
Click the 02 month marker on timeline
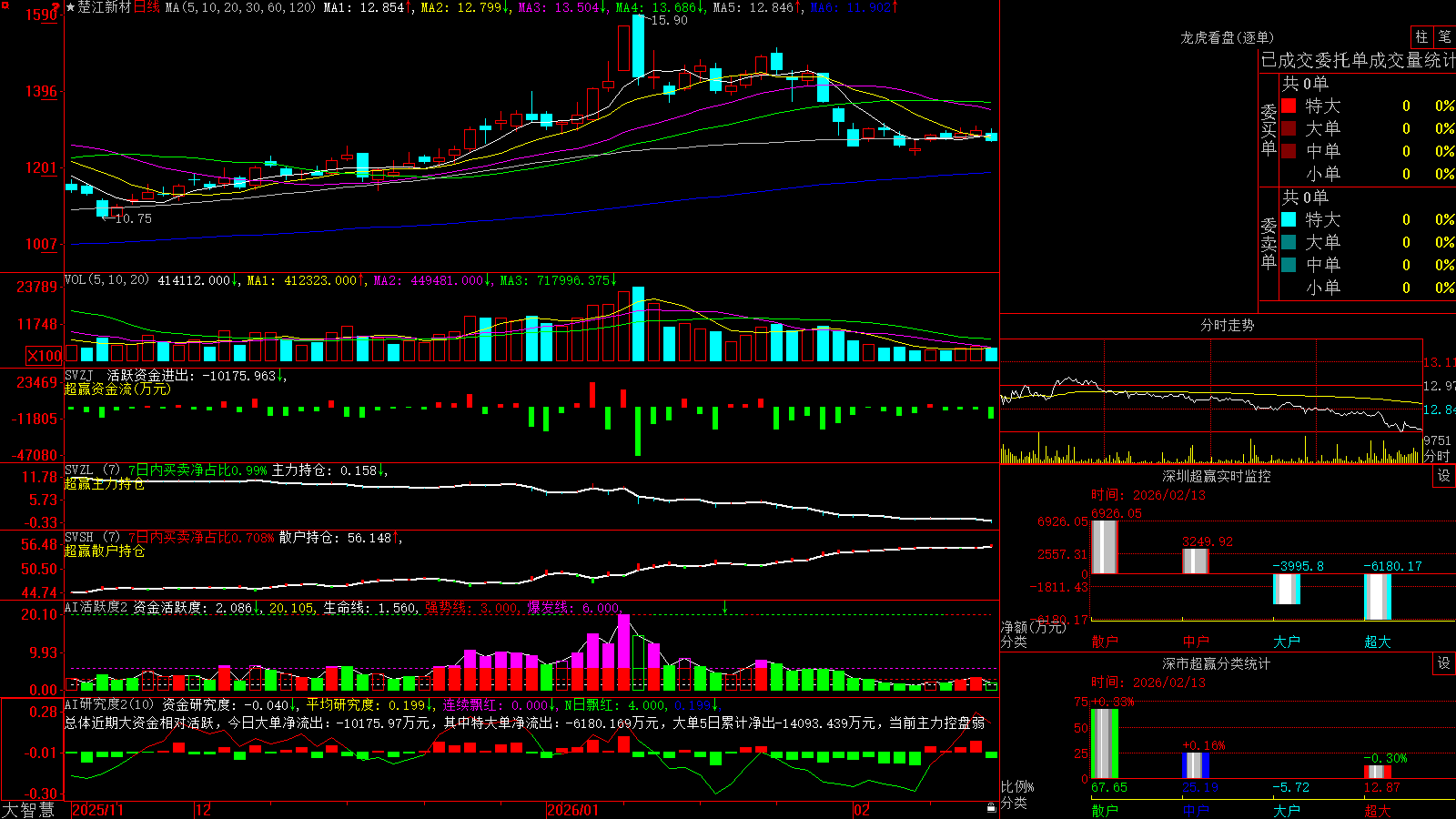pyautogui.click(x=862, y=810)
